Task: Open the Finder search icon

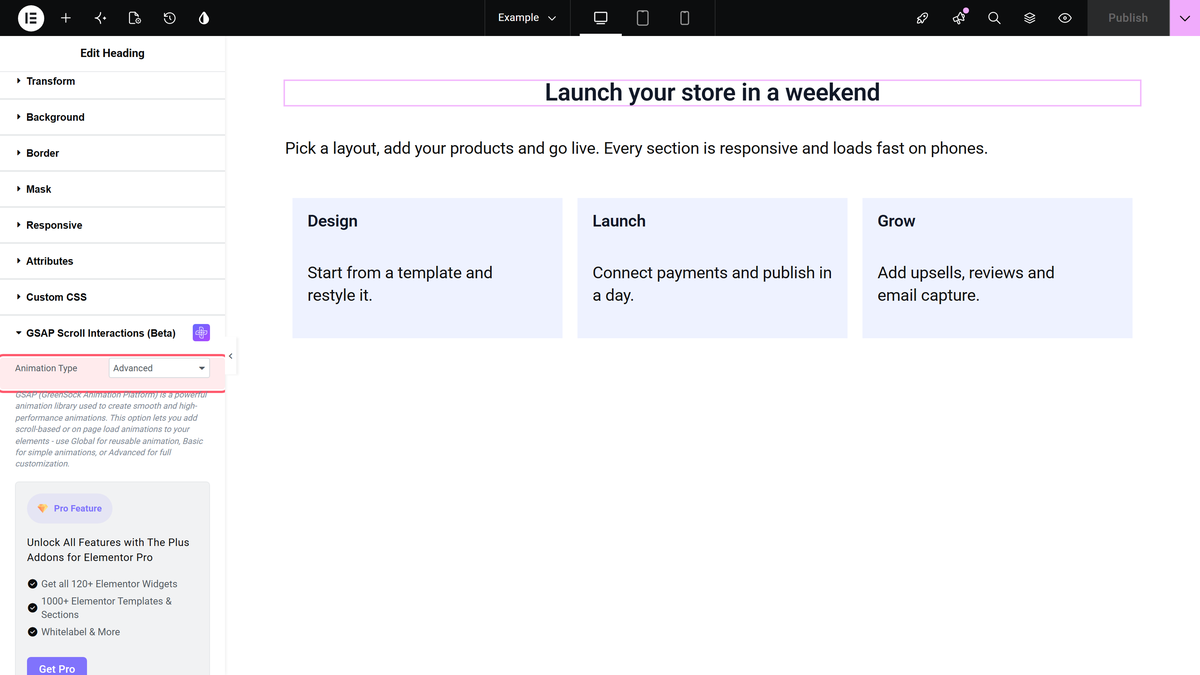Action: [994, 18]
